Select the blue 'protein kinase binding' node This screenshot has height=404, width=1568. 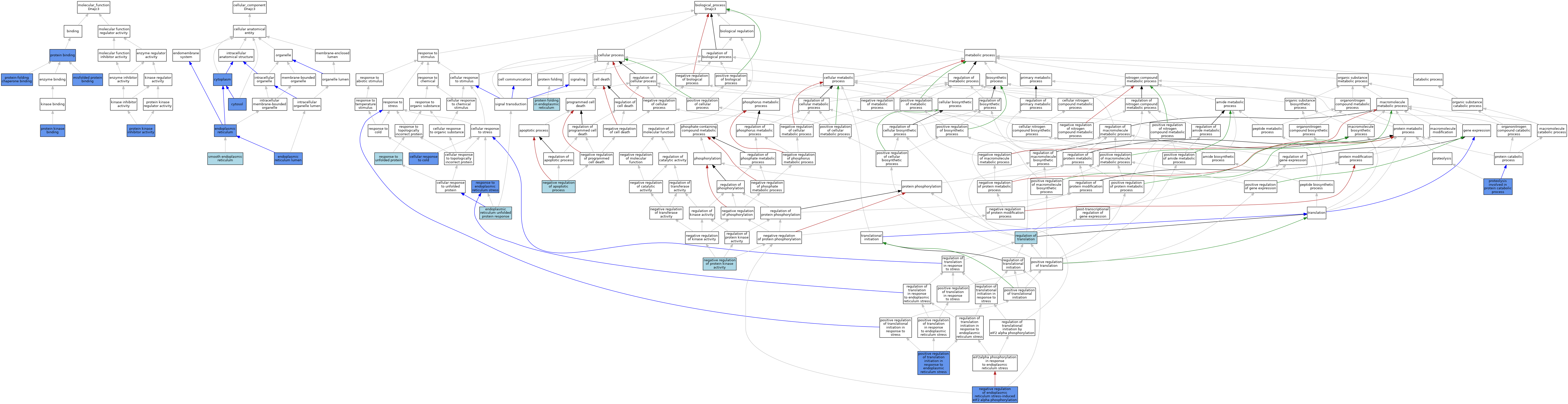tap(52, 130)
